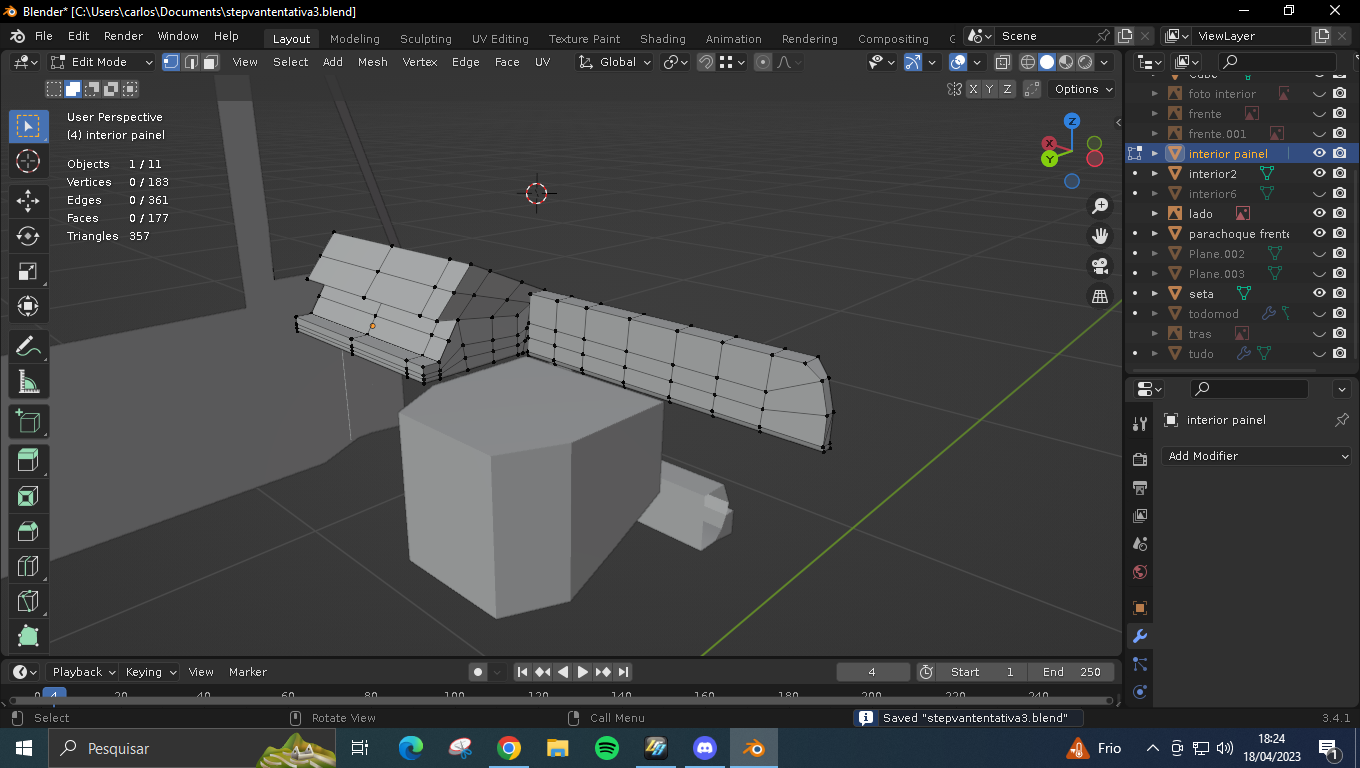Play the animation forward
The height and width of the screenshot is (768, 1360).
pyautogui.click(x=582, y=672)
